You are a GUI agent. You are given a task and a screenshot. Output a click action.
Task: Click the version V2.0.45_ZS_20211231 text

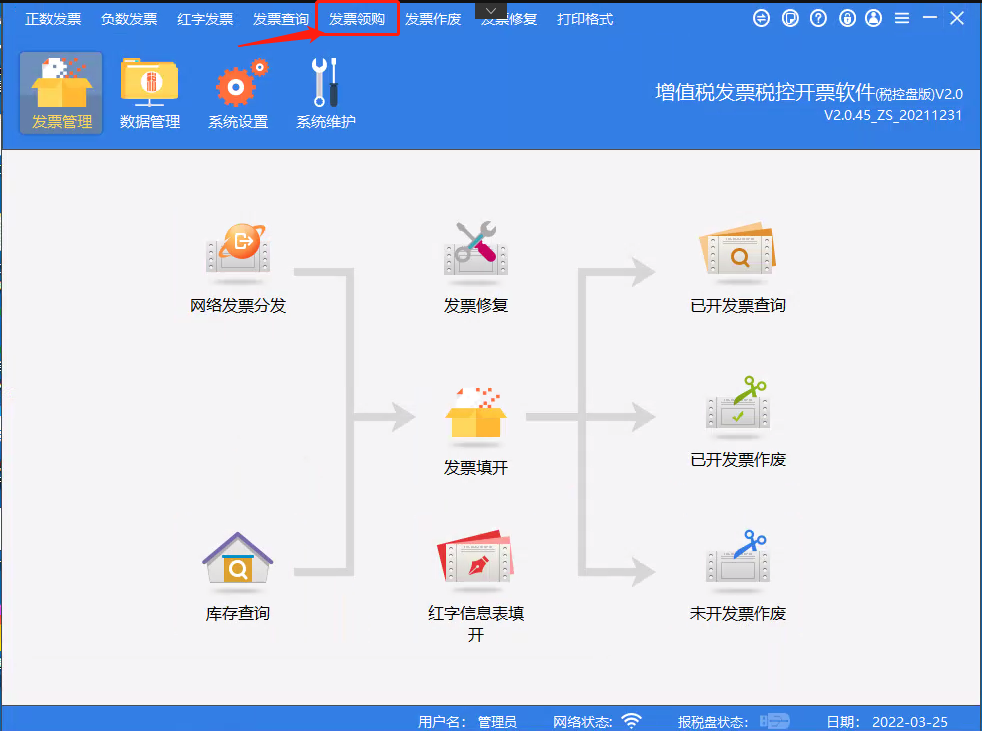pos(893,115)
